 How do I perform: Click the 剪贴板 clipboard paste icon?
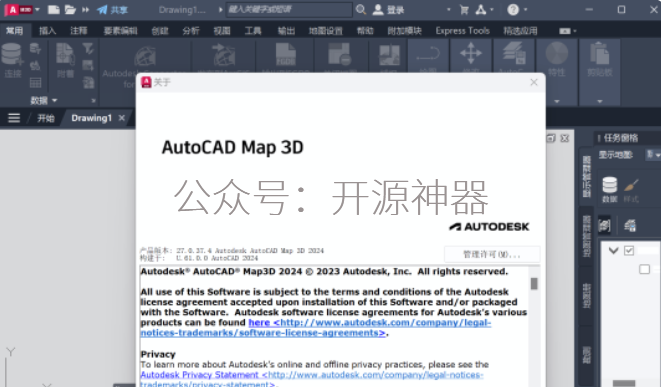click(x=599, y=54)
